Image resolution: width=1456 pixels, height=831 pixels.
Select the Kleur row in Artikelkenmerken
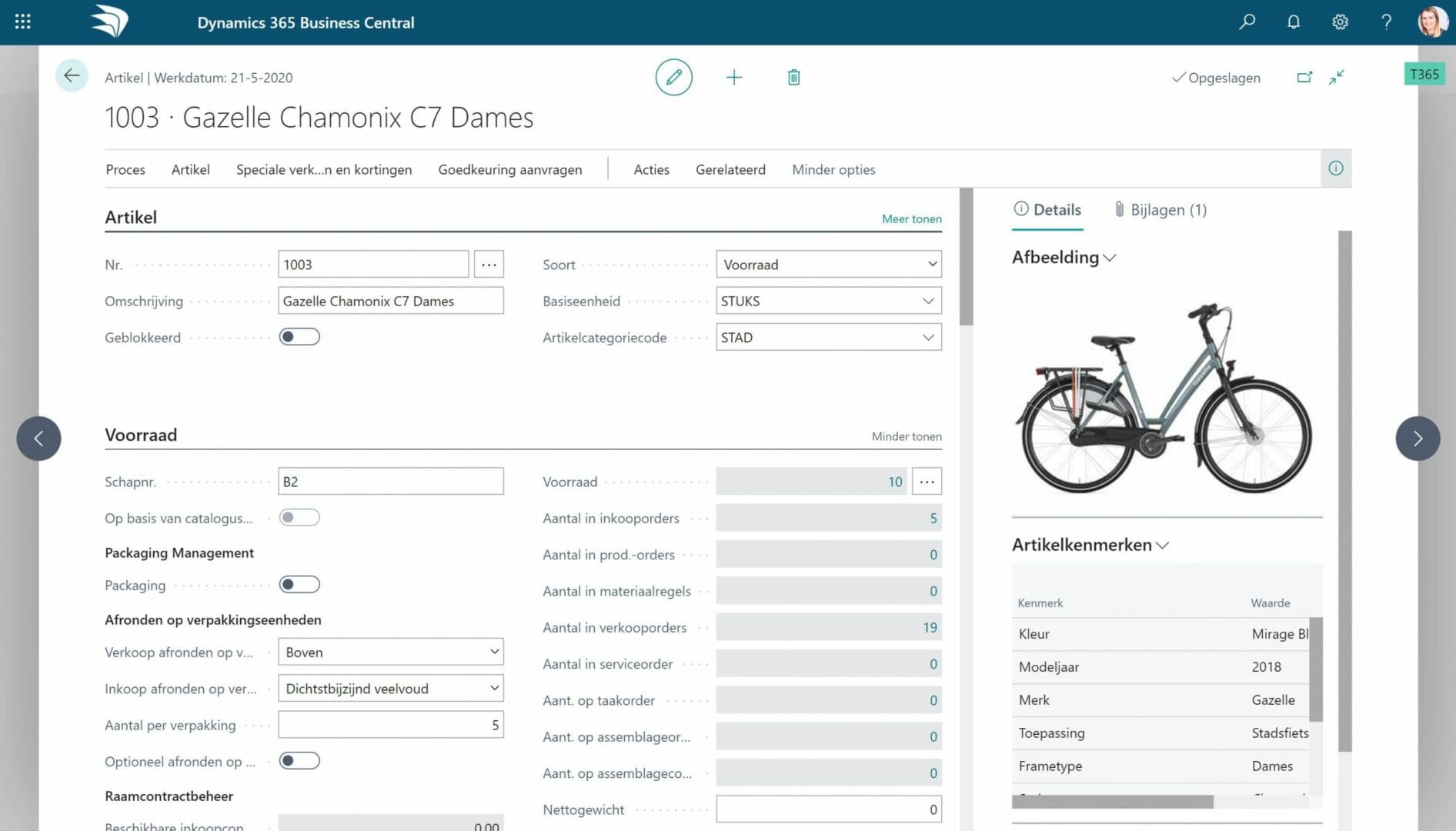coord(1160,634)
